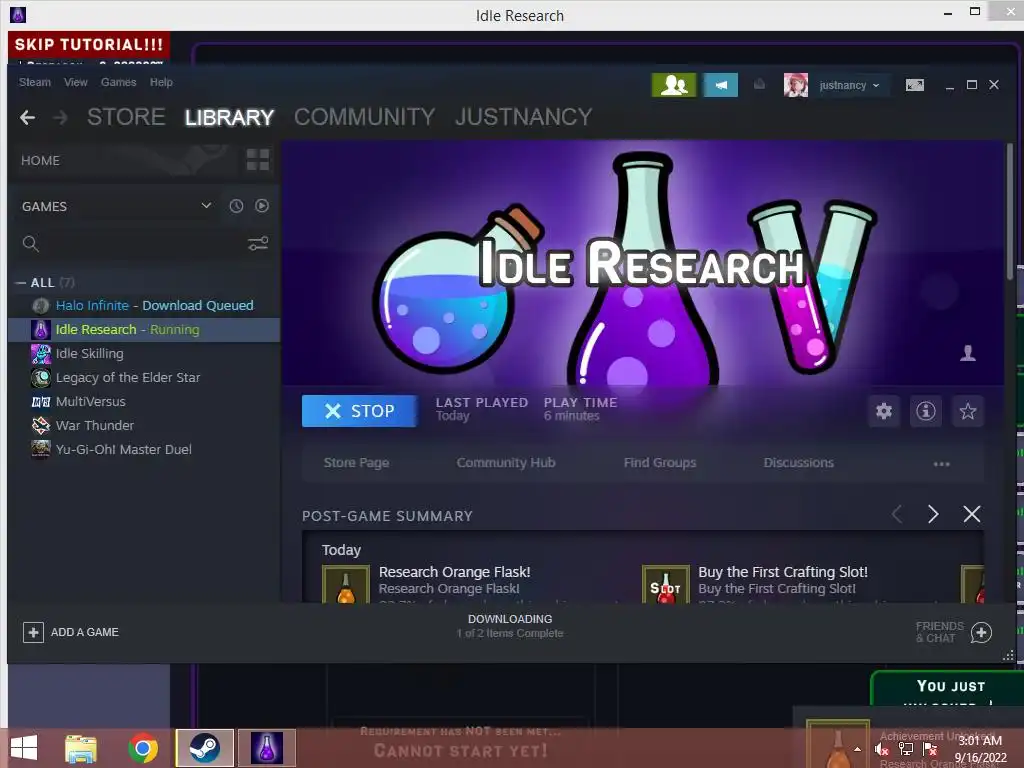Stop the running Idle Research game
Screen dimensions: 1024x768
[x=360, y=411]
